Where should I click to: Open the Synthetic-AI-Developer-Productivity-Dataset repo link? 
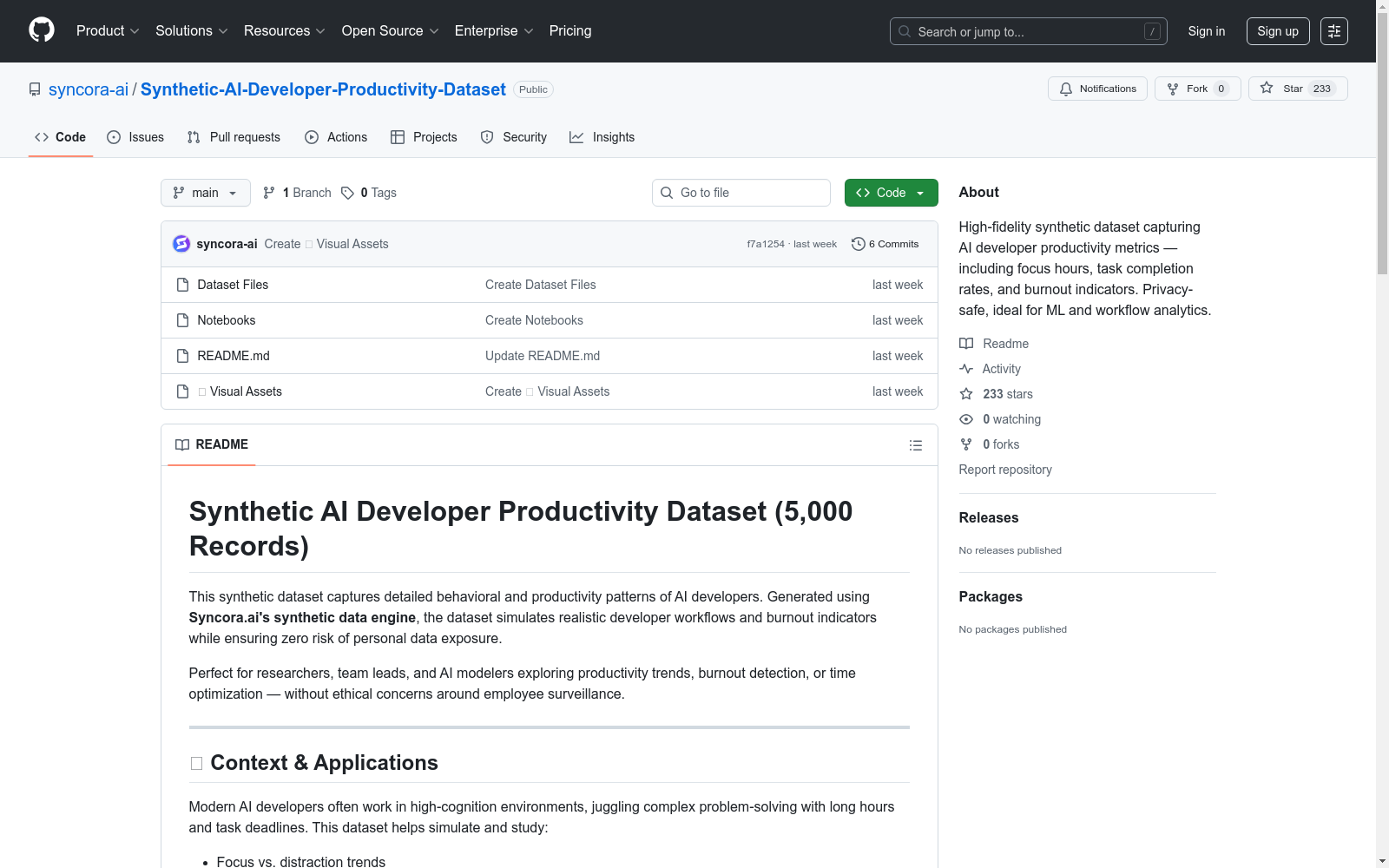[323, 89]
